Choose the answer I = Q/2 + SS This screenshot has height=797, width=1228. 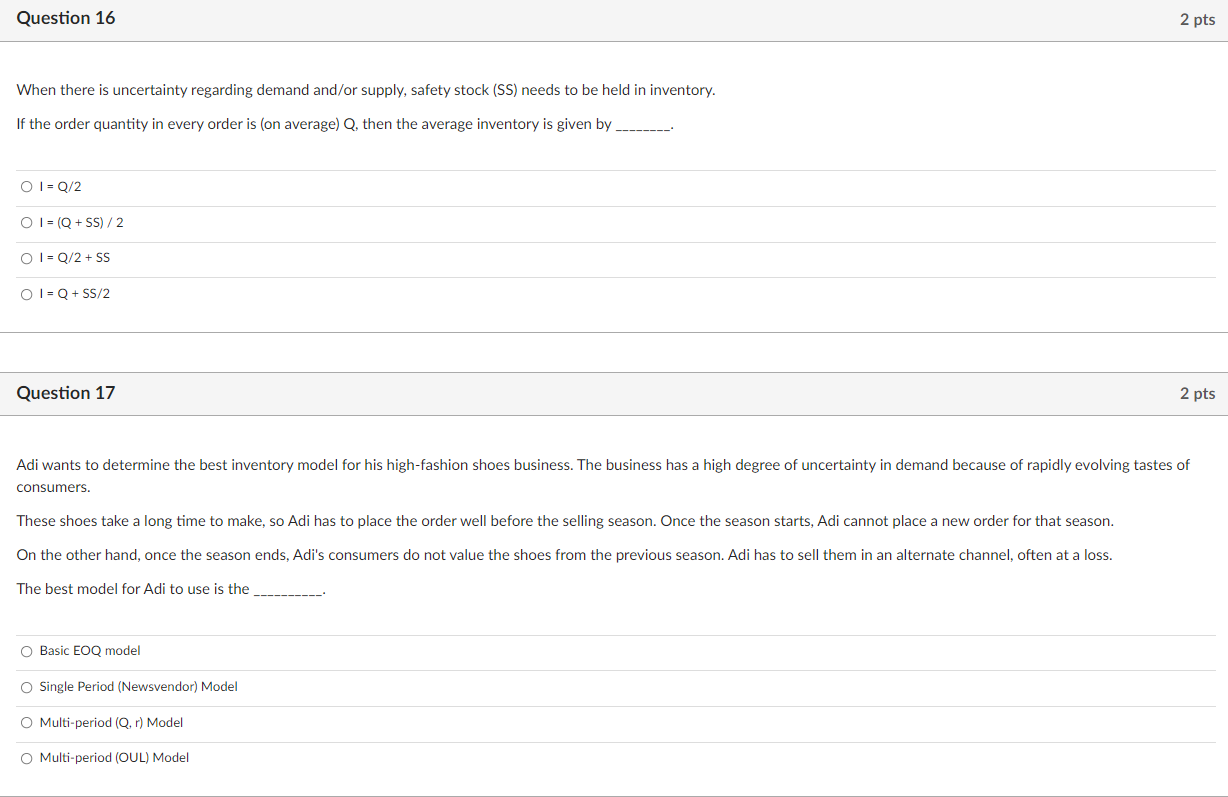point(26,257)
